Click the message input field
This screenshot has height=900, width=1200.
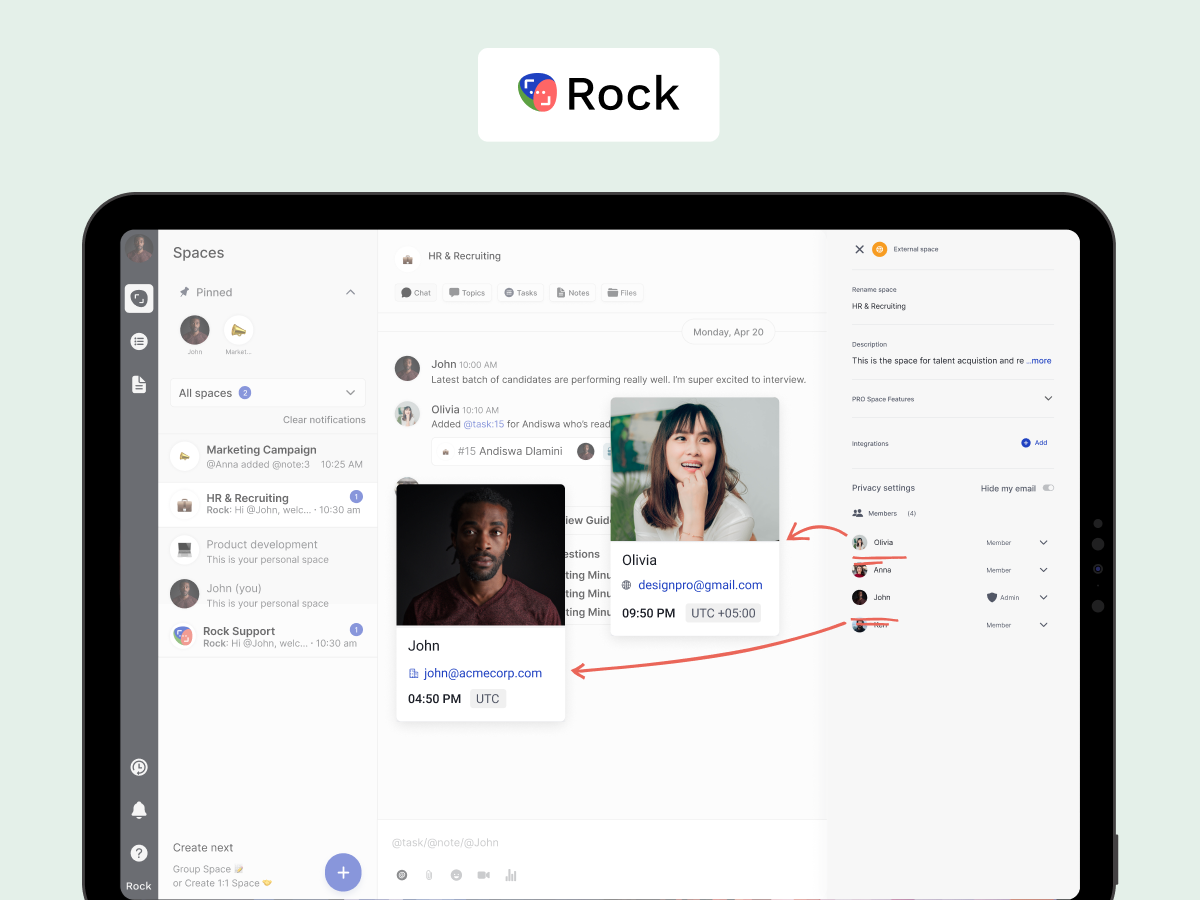tap(600, 843)
